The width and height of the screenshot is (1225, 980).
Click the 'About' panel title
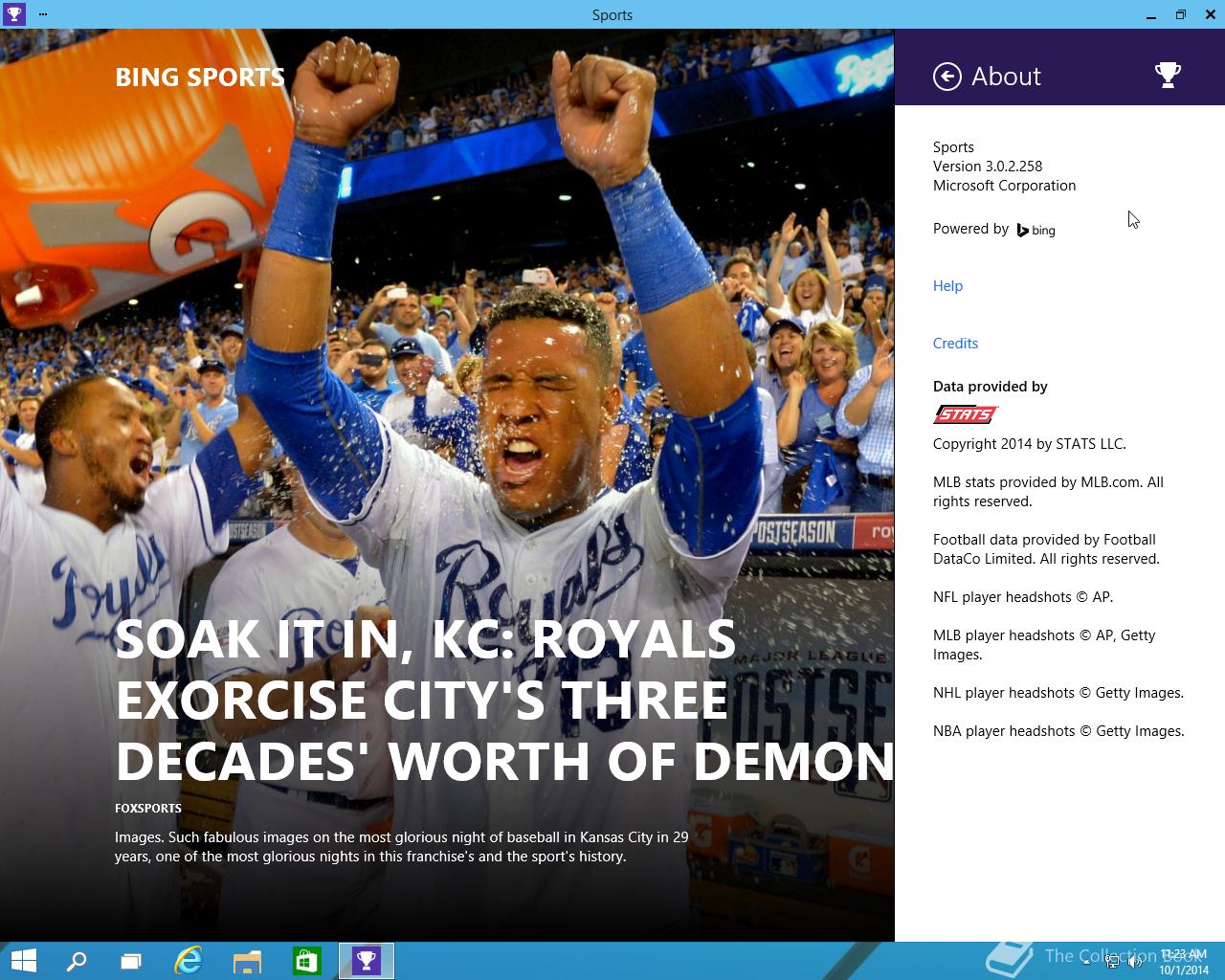[1006, 77]
